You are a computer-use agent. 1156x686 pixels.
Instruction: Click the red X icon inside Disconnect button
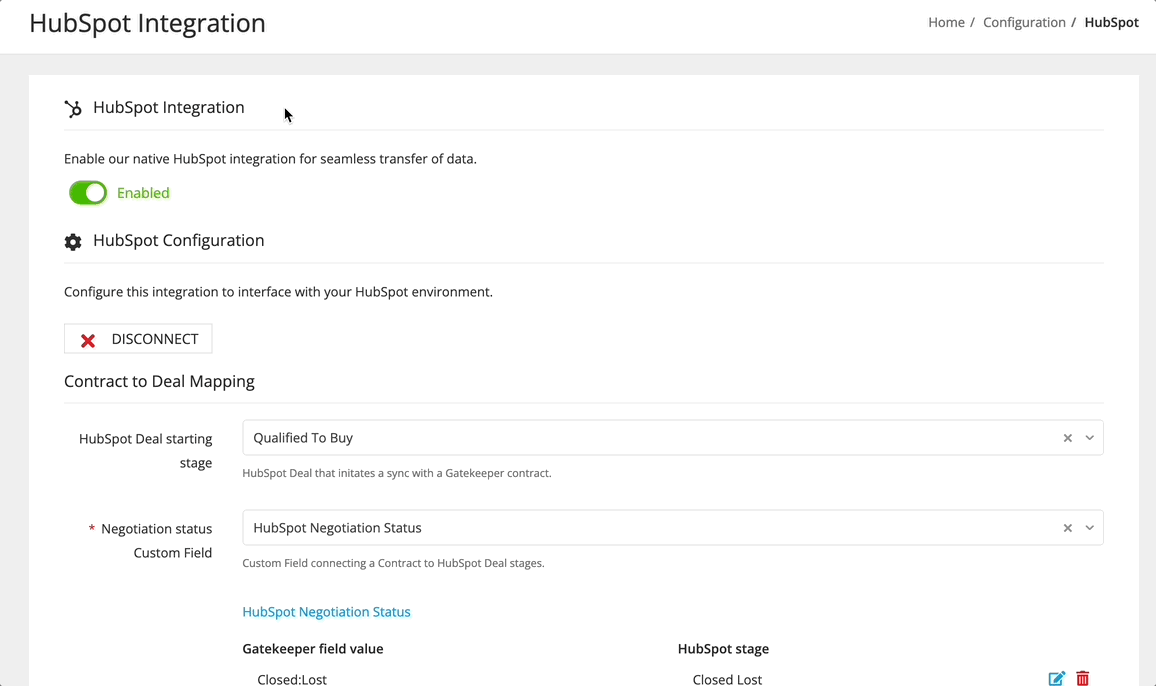tap(87, 338)
